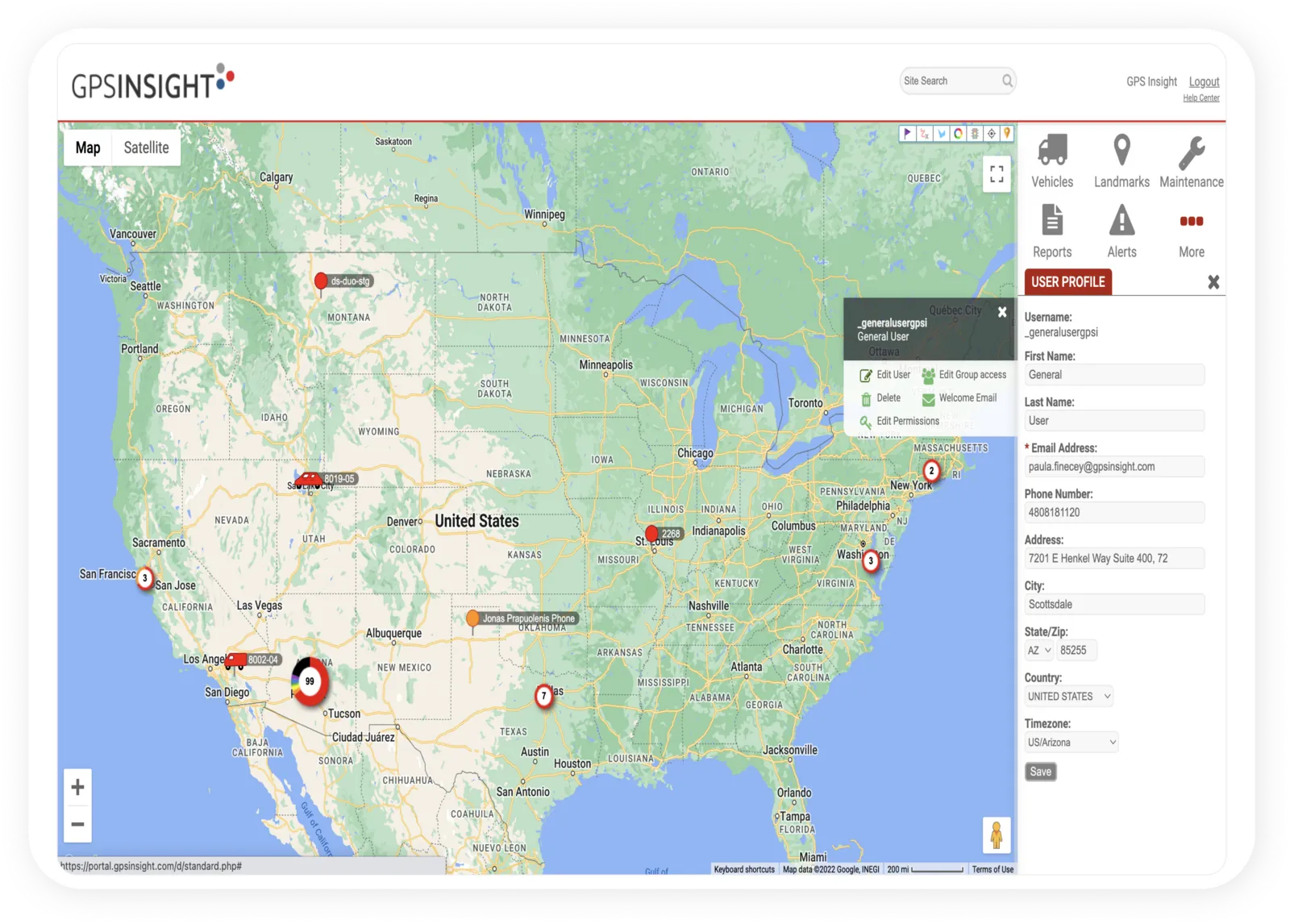Open Edit Permissions option

point(900,421)
